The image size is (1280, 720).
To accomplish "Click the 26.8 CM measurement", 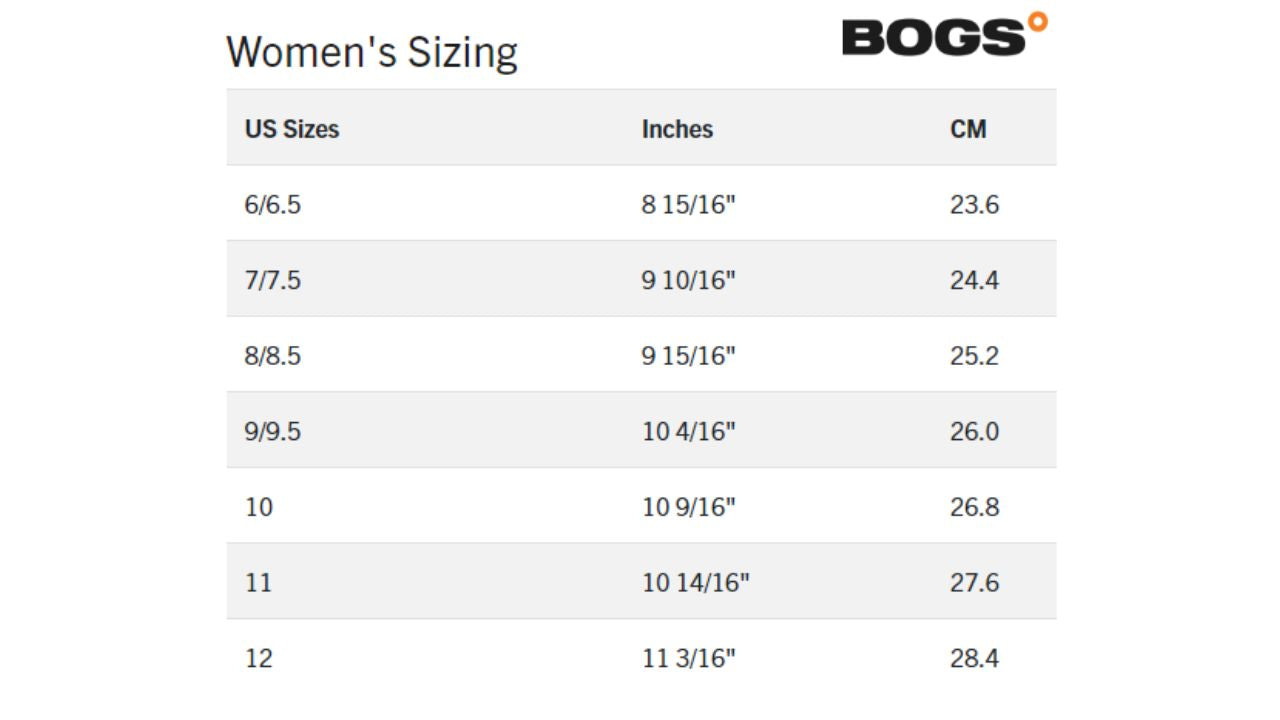I will (x=974, y=507).
